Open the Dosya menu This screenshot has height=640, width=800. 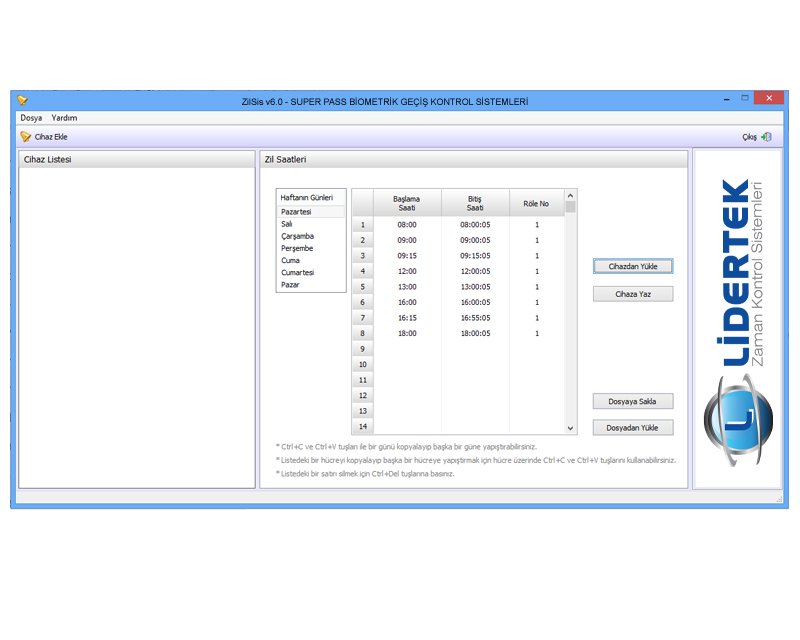pyautogui.click(x=31, y=118)
